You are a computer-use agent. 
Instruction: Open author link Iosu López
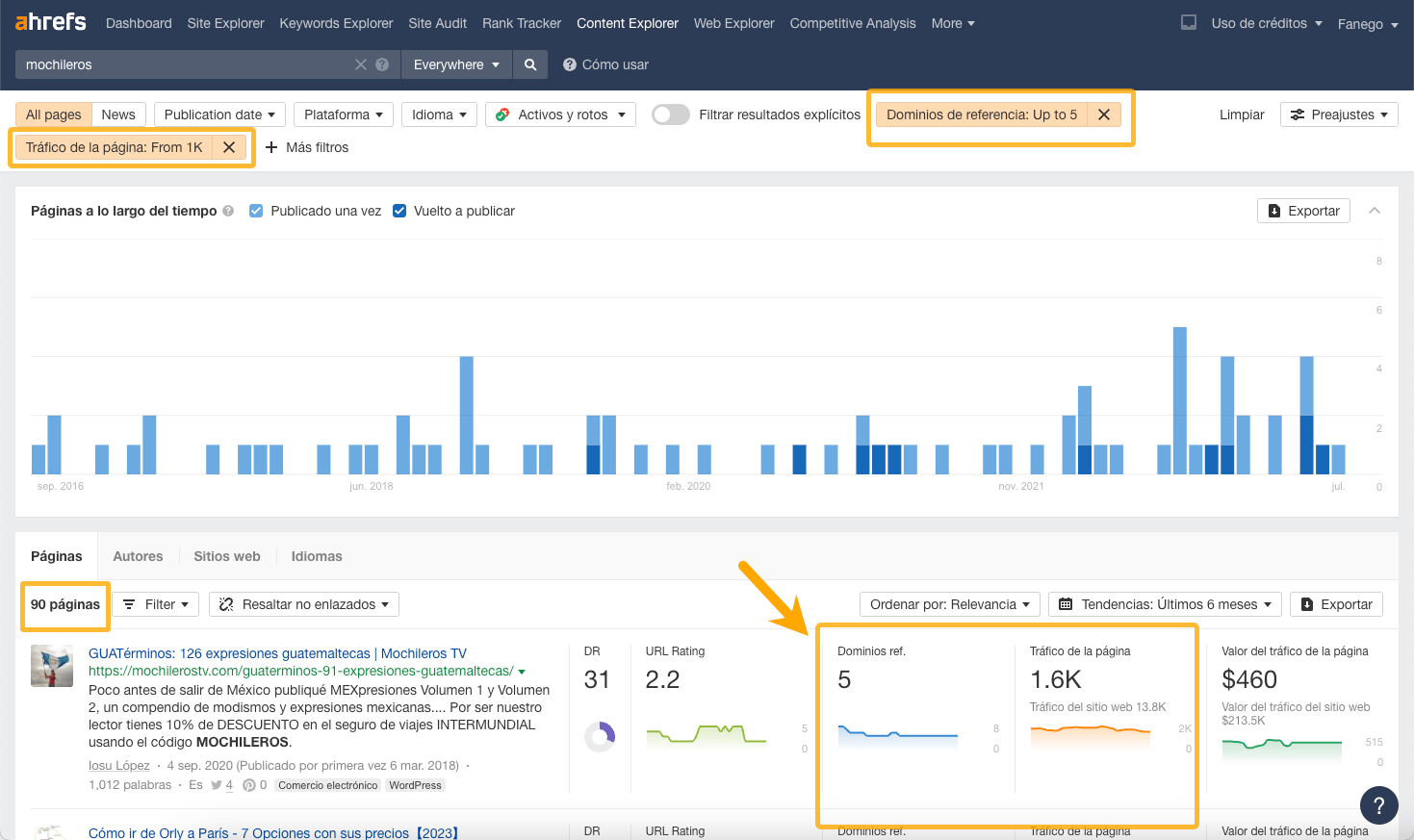[x=118, y=765]
